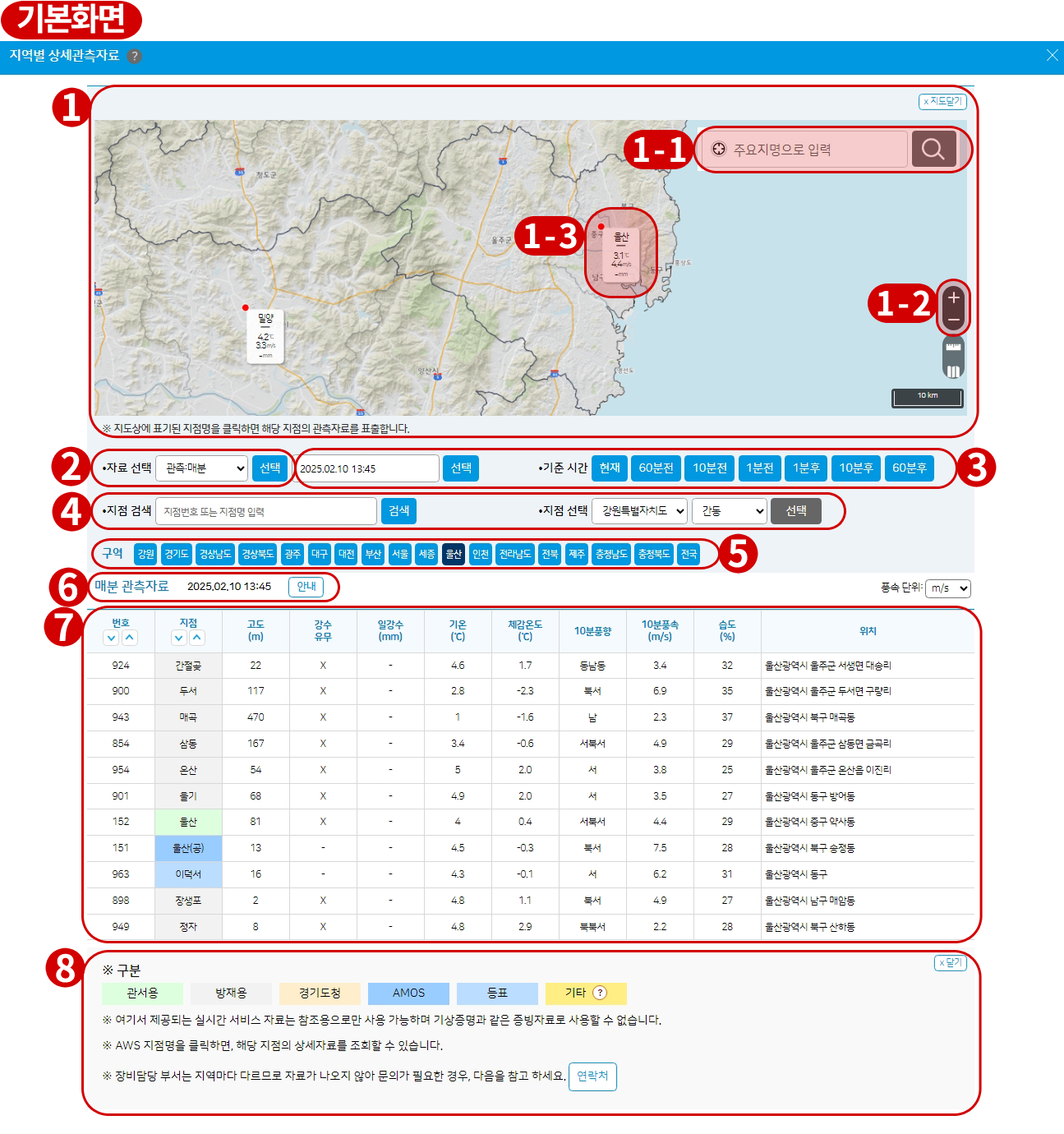Jump to 10분후 reference time
Screen dimensions: 1064x1134
[856, 468]
